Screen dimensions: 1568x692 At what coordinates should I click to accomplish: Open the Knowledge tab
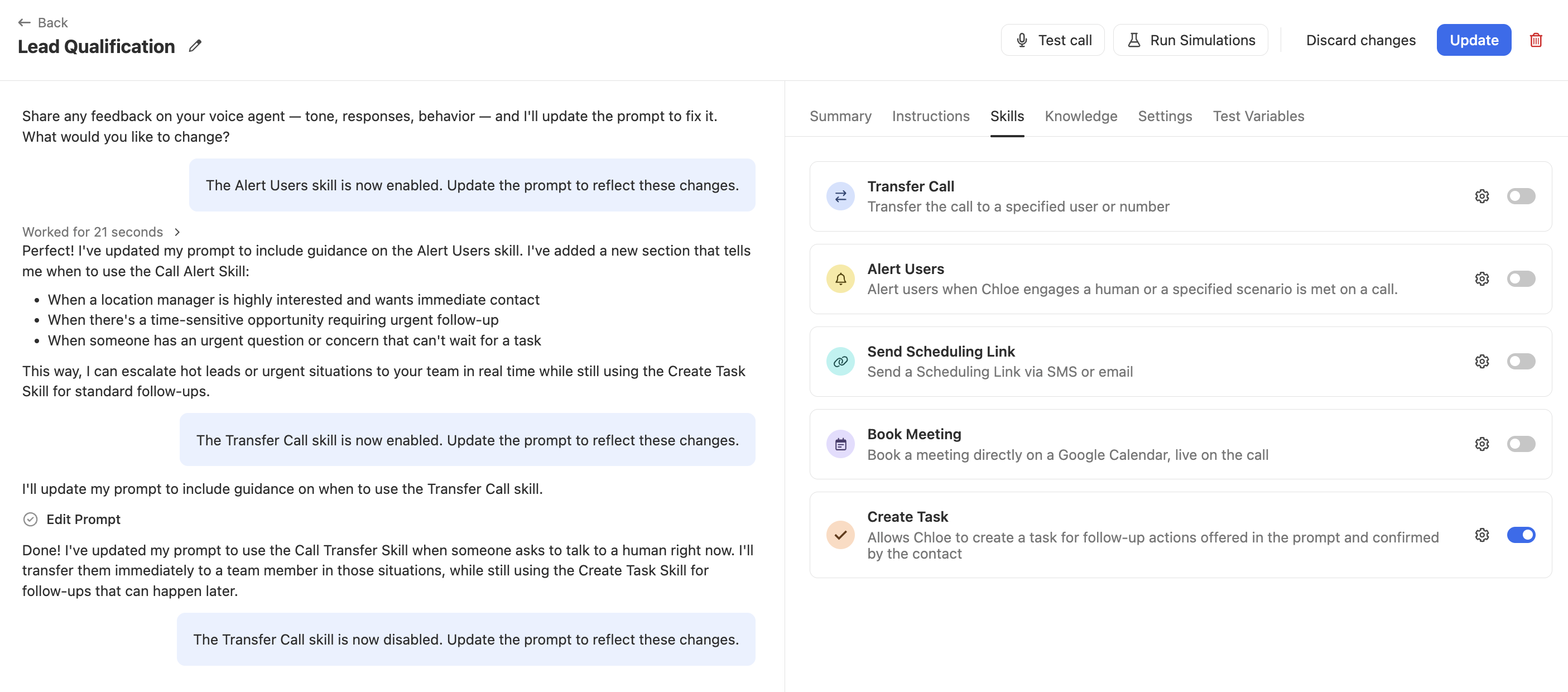(x=1081, y=116)
